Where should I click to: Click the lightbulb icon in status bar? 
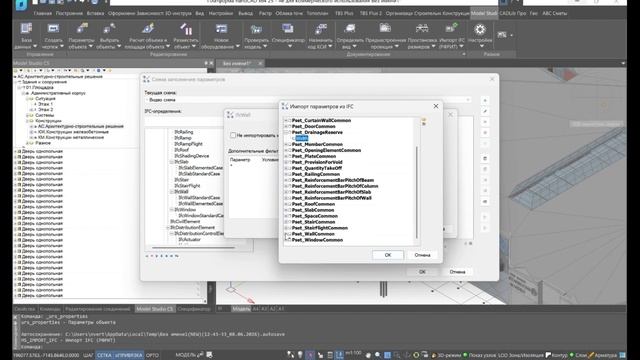[x=300, y=355]
